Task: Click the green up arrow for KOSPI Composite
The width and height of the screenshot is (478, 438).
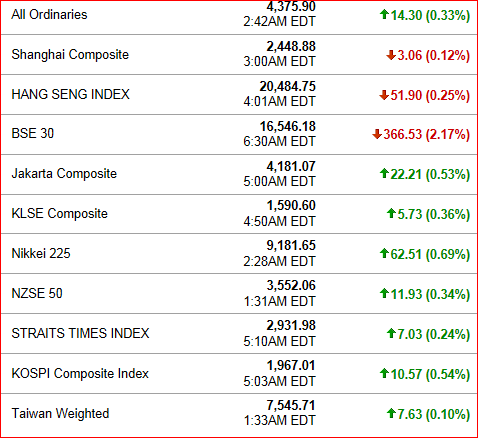Action: click(x=384, y=373)
